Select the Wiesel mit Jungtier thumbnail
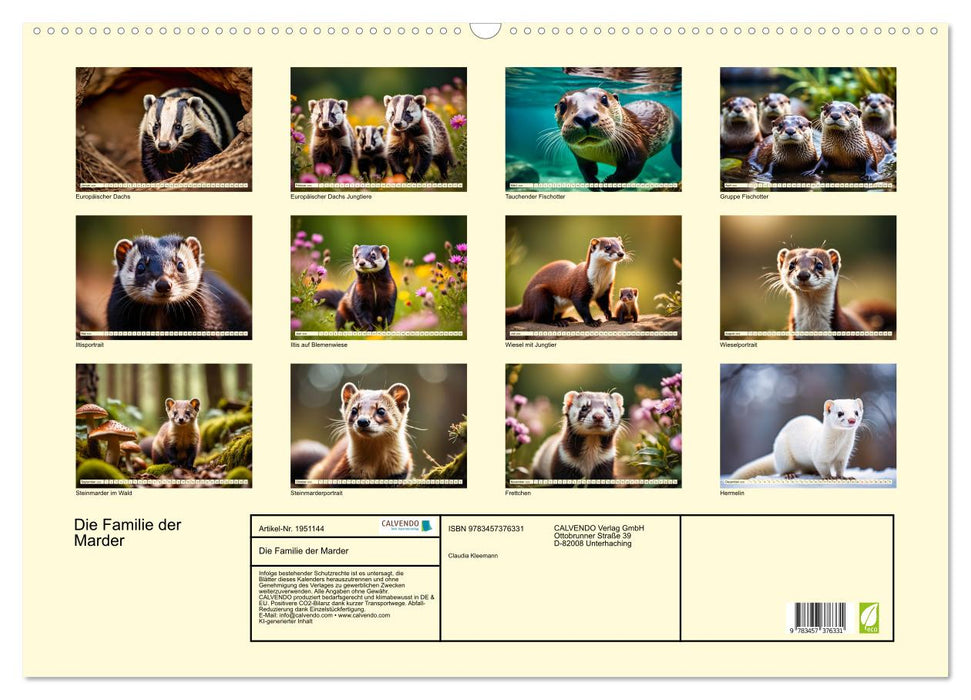 (x=592, y=277)
